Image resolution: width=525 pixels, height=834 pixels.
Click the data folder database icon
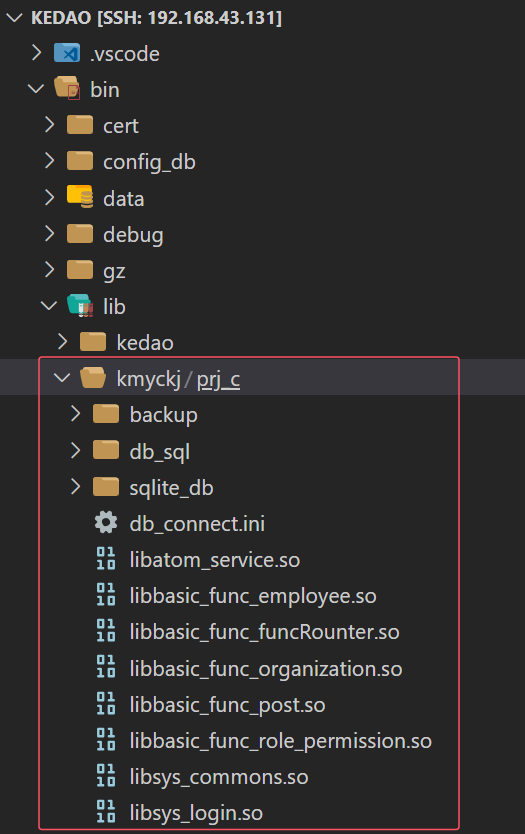click(80, 197)
